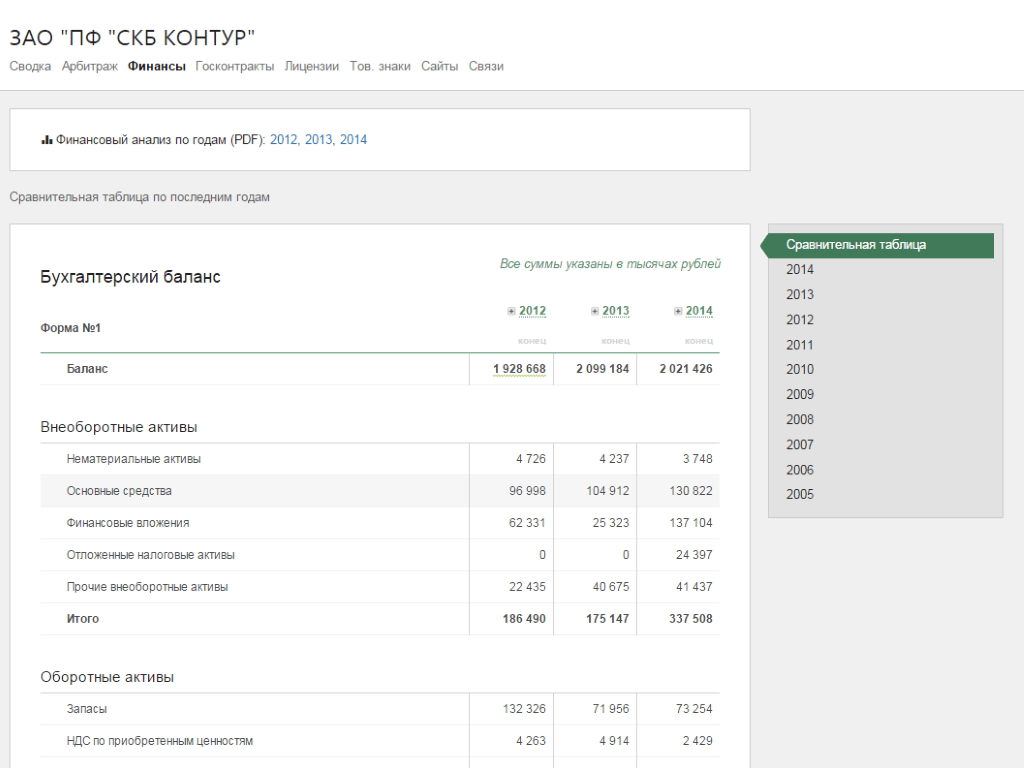
Task: Click the Основные средства row label
Action: pos(119,491)
